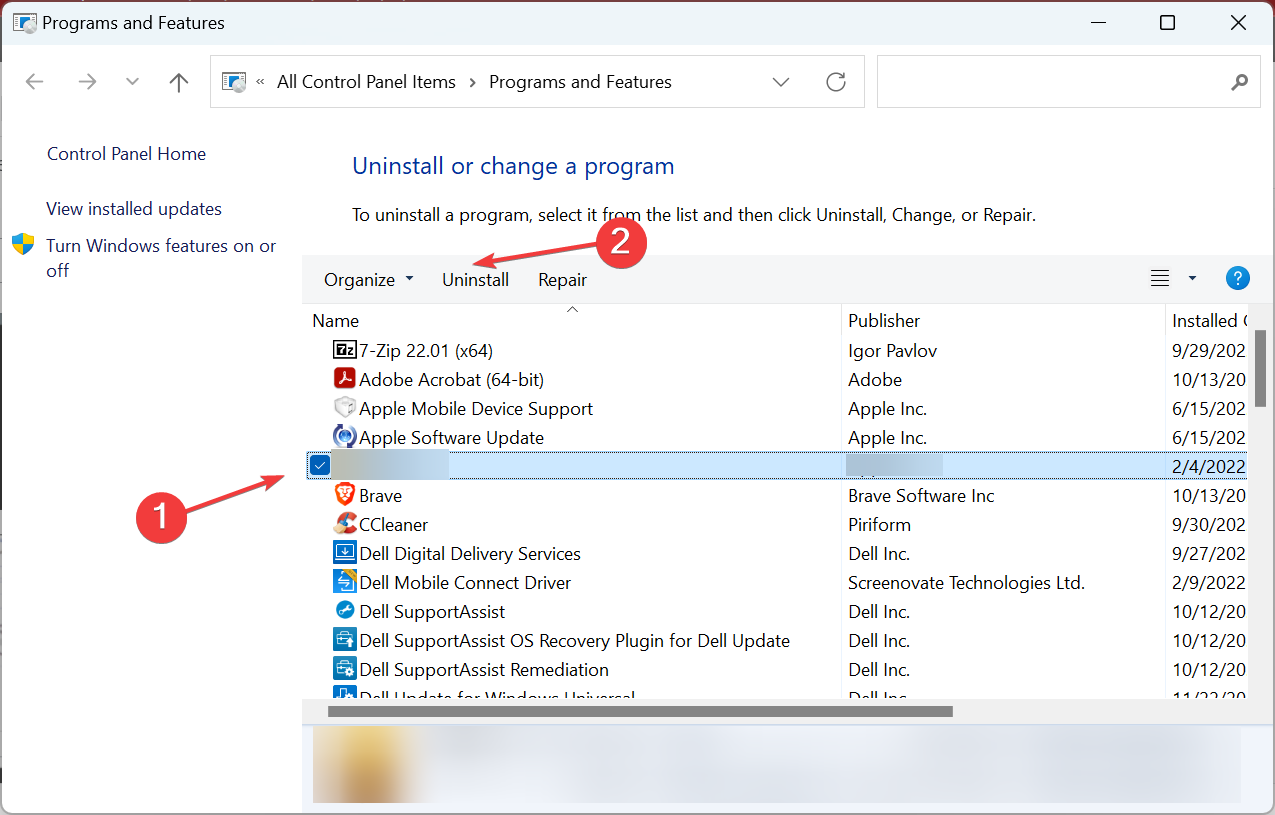
Task: Click the Adobe Acrobat red icon
Action: coord(345,379)
